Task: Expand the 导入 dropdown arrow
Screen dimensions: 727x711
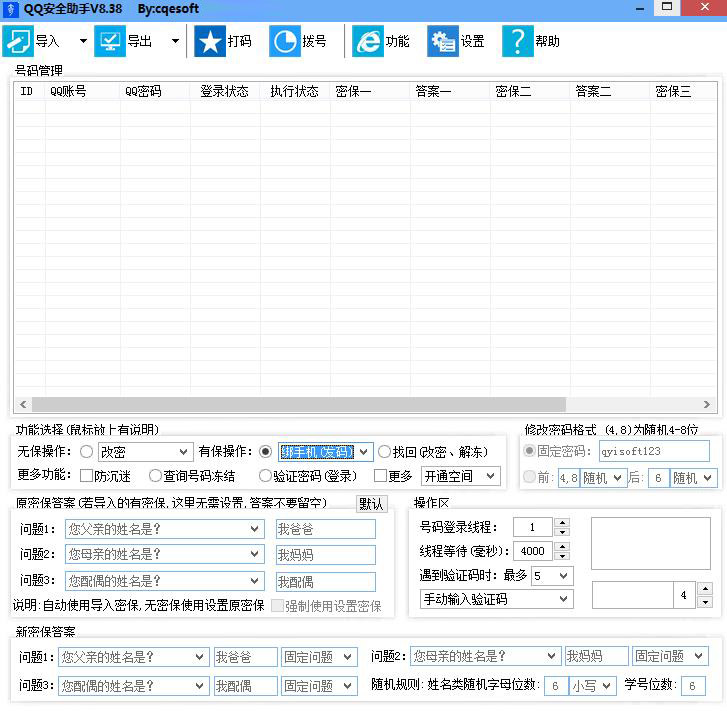Action: tap(83, 41)
